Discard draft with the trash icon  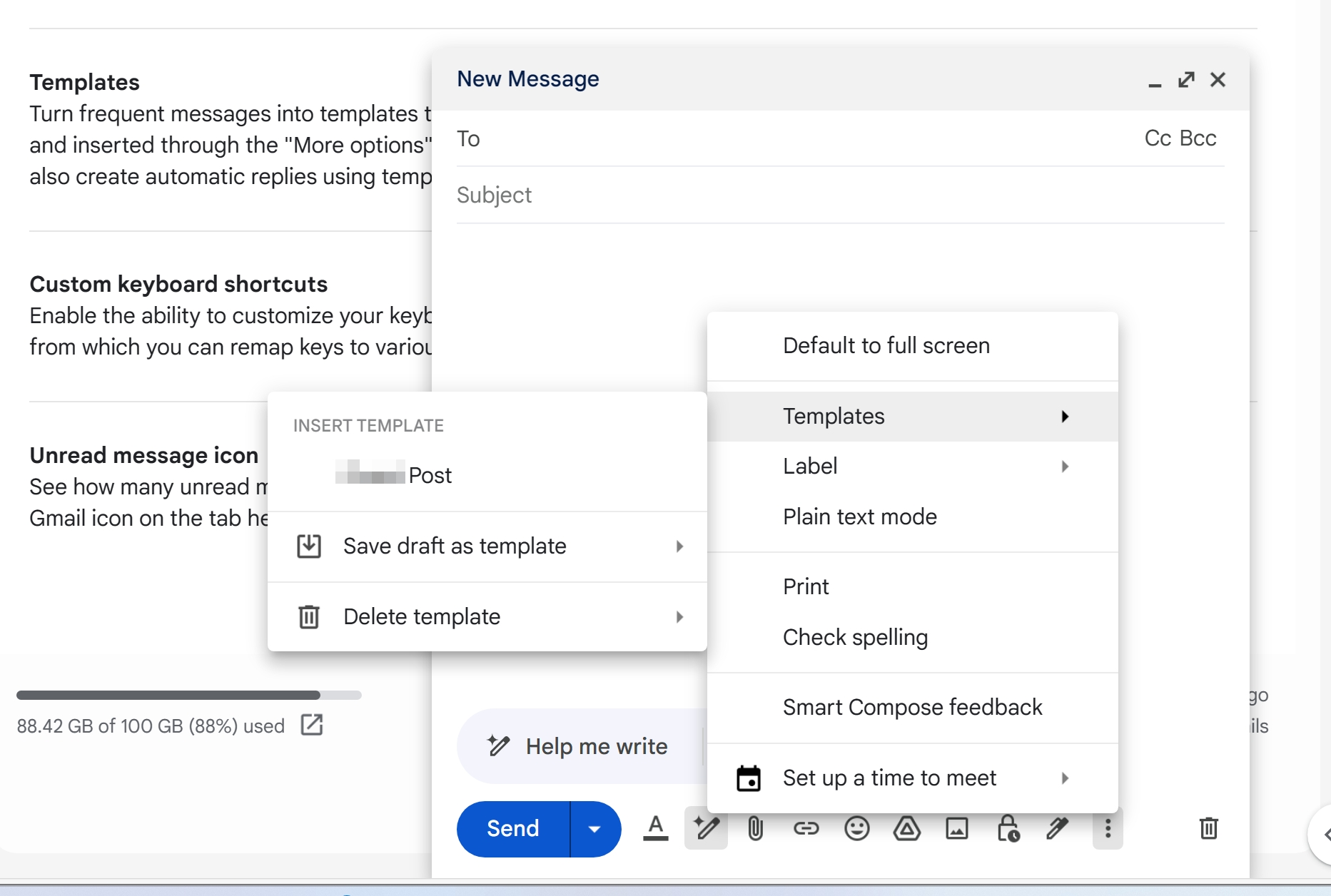[x=1208, y=828]
